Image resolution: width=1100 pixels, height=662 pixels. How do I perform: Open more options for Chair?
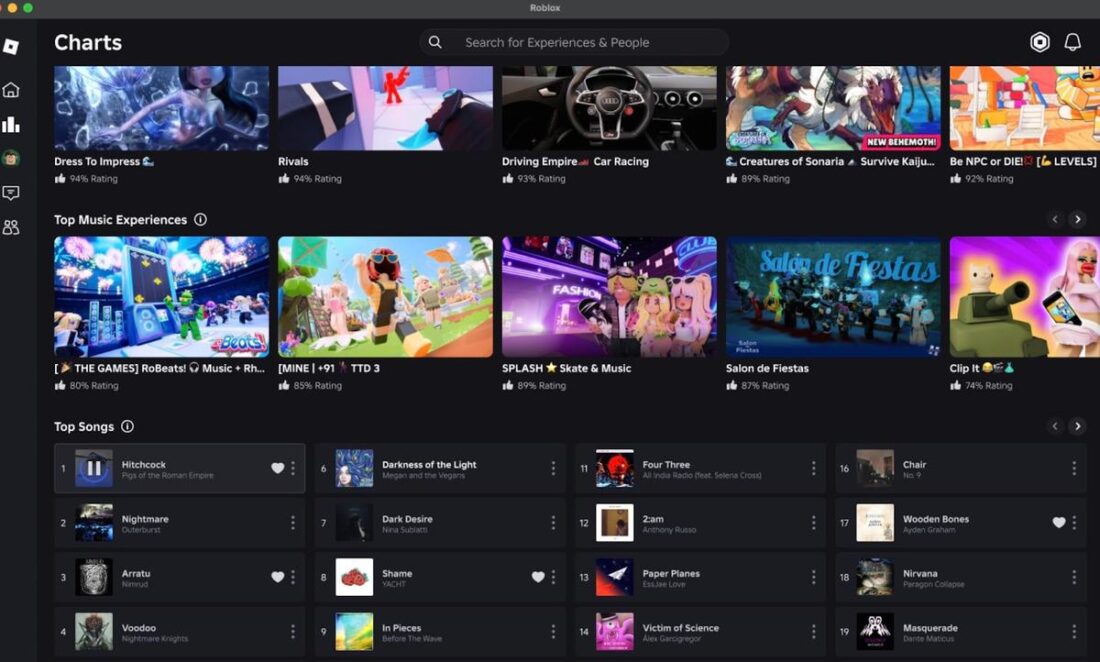[x=1074, y=468]
